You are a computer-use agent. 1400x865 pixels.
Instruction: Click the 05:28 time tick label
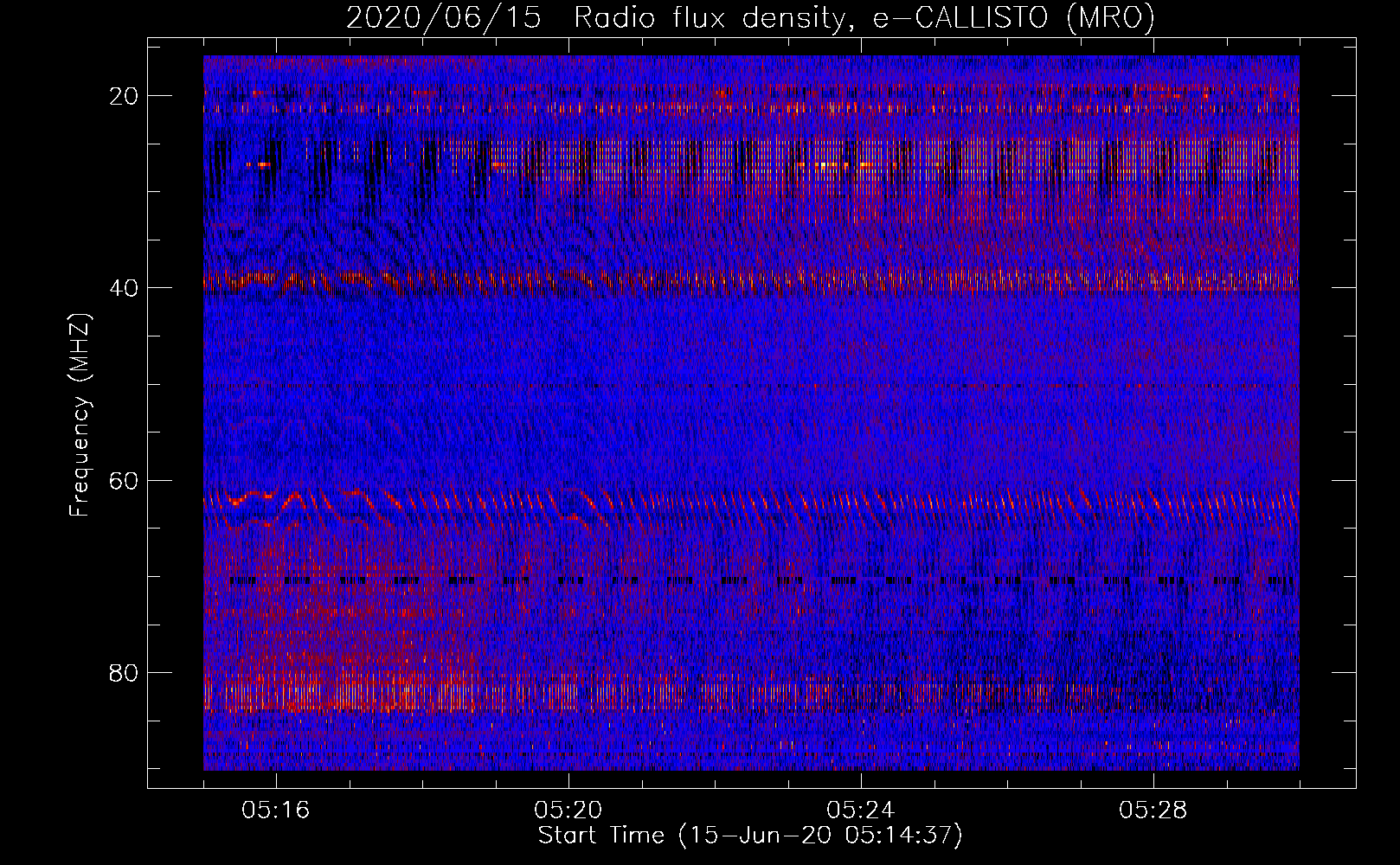(x=1153, y=811)
